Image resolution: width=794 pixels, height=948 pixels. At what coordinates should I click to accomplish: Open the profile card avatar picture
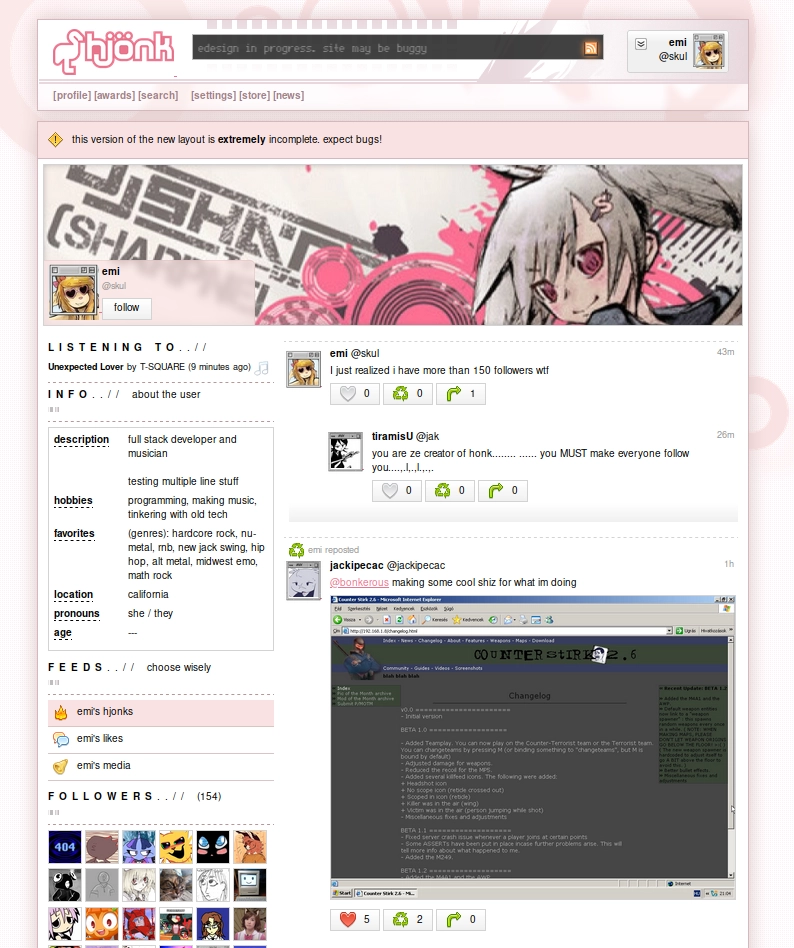coord(73,291)
